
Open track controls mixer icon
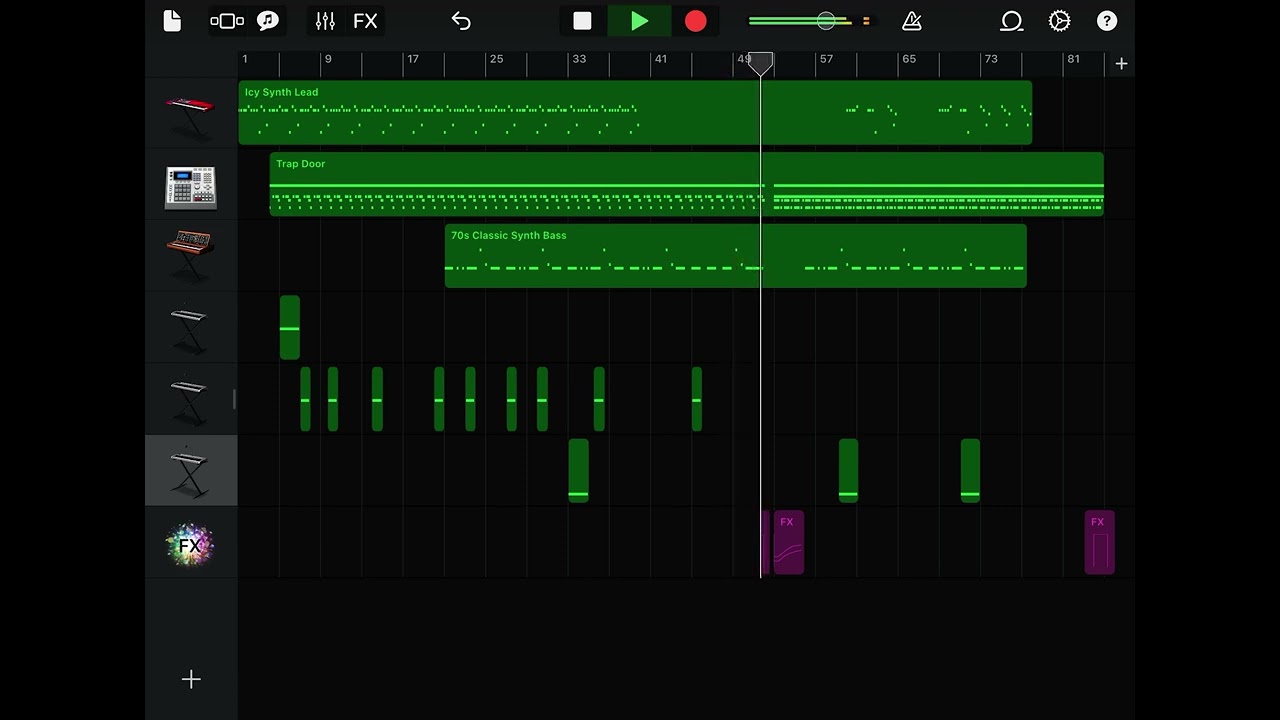pos(325,21)
